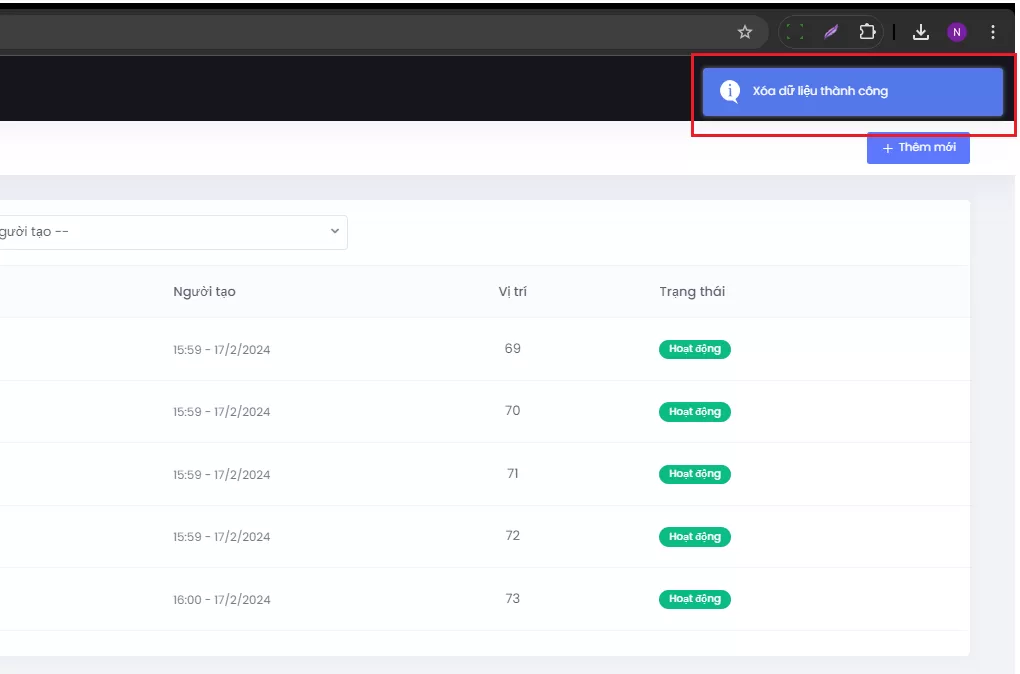This screenshot has height=674, width=1020.
Task: Click the 16:00 - 17/2/2024 timestamp
Action: pos(221,600)
